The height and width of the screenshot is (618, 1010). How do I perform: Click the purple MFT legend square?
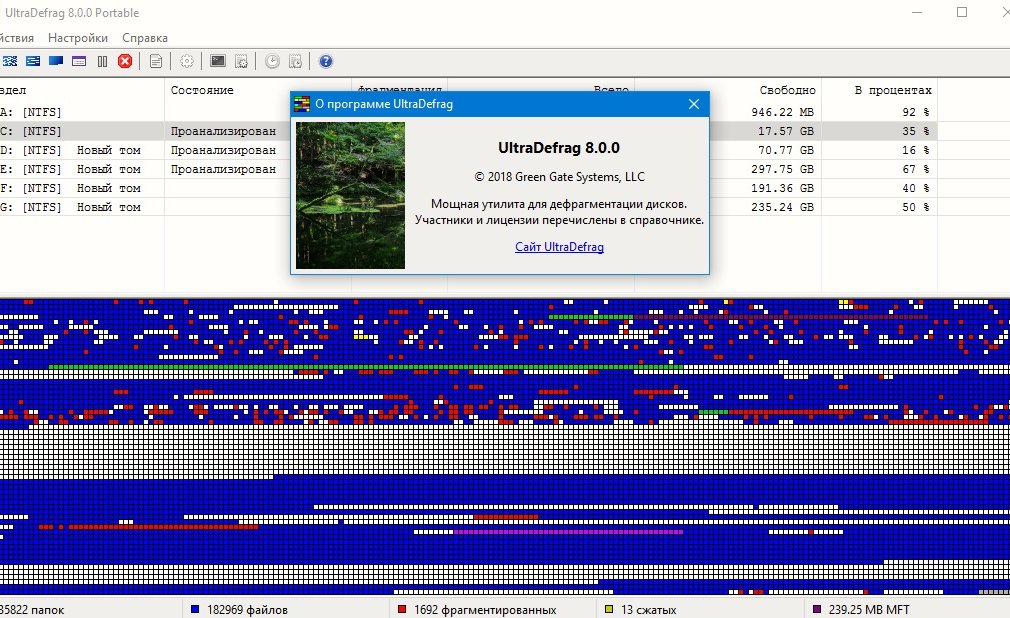[817, 609]
